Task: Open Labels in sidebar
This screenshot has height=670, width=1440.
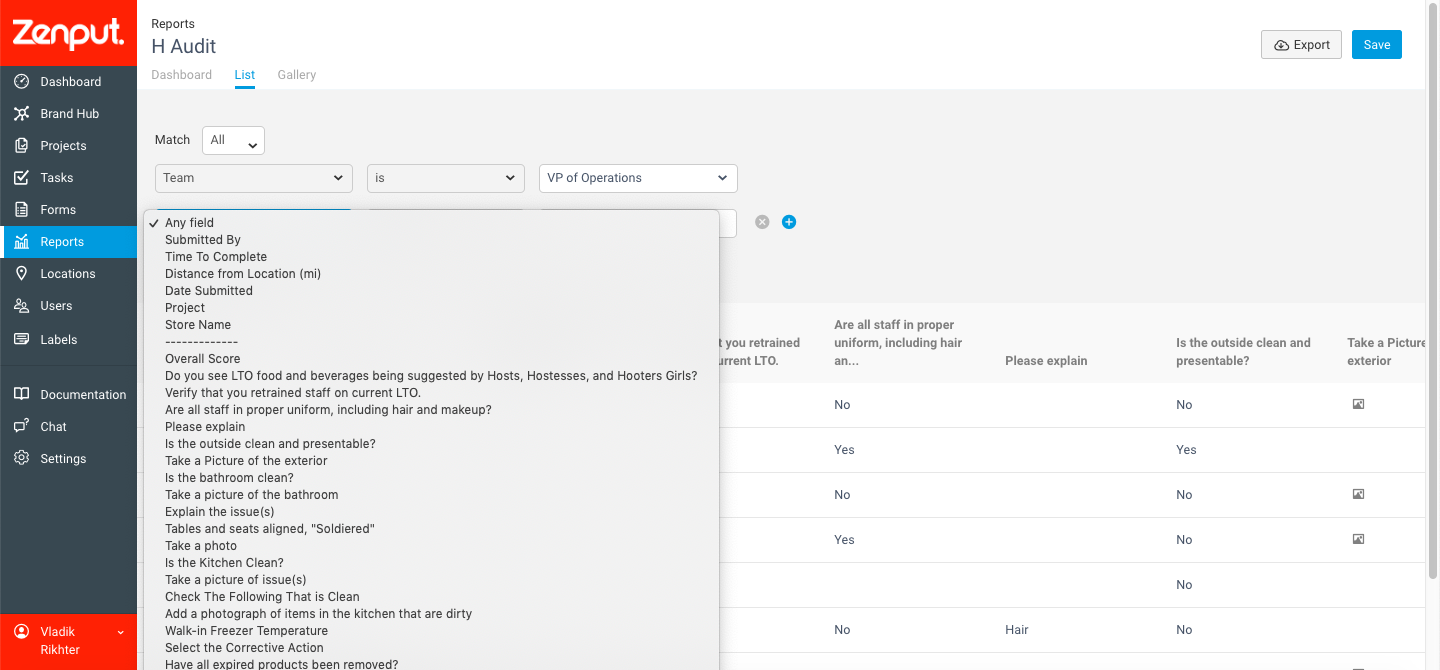Action: (68, 340)
